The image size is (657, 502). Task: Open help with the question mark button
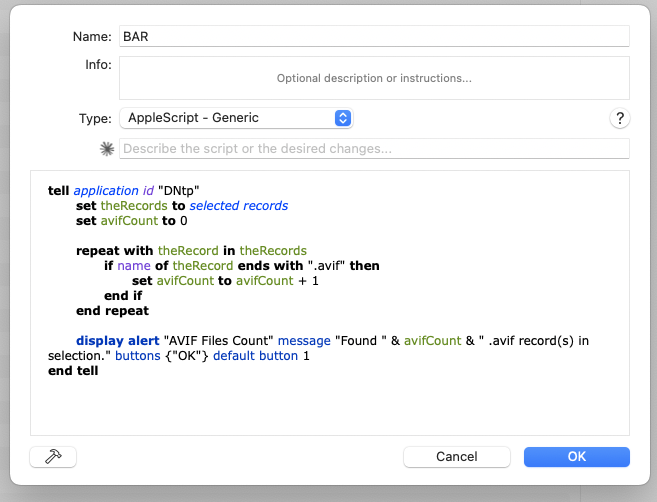tap(619, 118)
